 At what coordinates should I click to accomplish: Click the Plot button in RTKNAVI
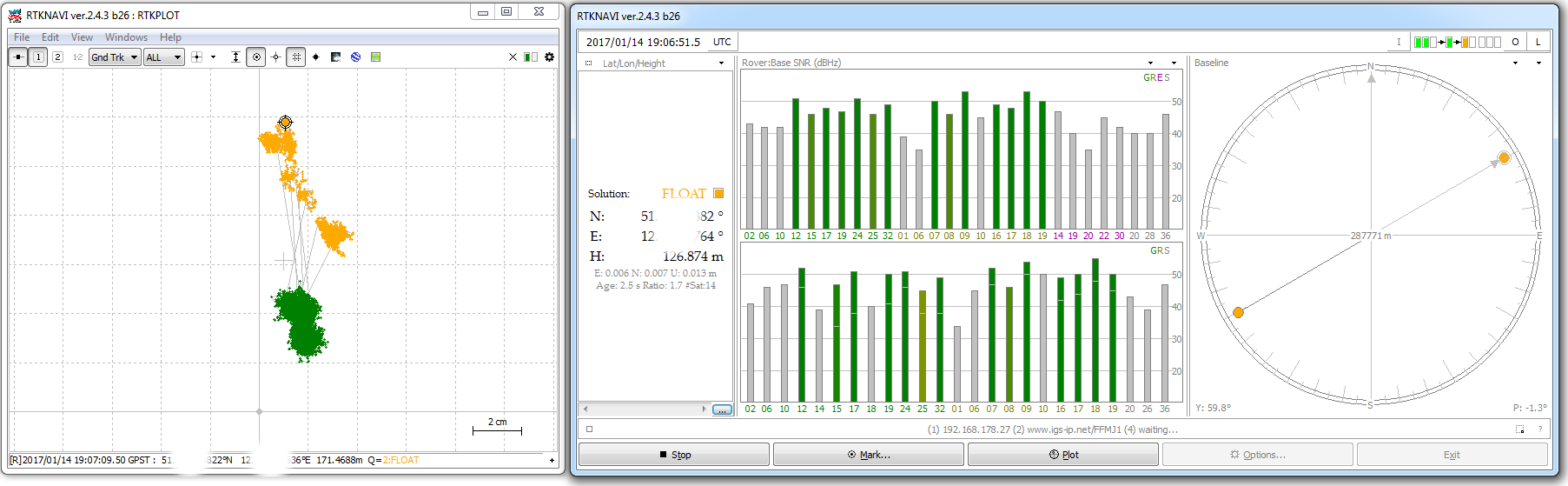1062,455
